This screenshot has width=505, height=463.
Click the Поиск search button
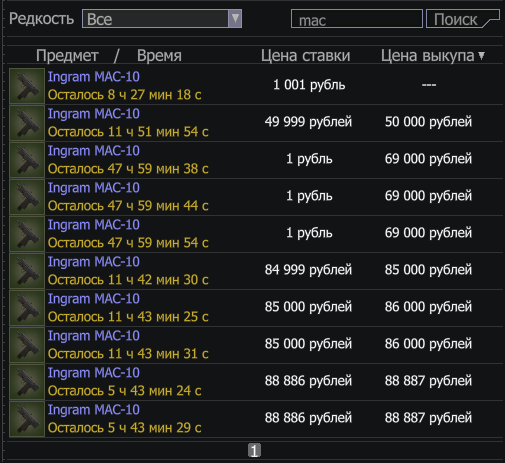coord(463,19)
